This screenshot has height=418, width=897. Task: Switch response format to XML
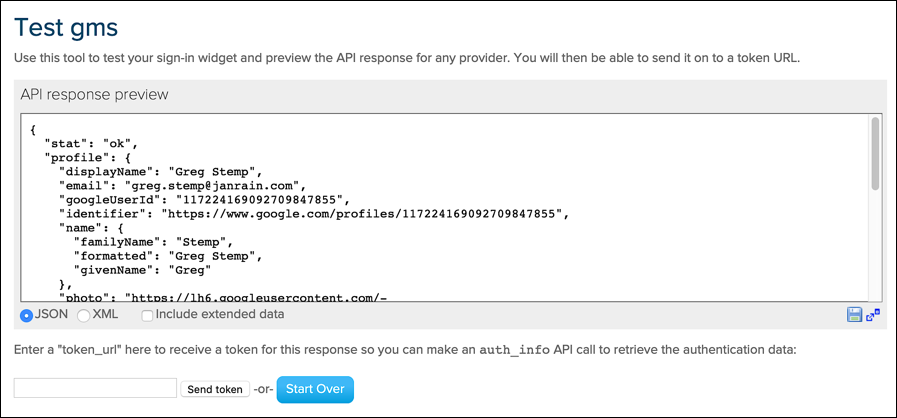pyautogui.click(x=84, y=315)
